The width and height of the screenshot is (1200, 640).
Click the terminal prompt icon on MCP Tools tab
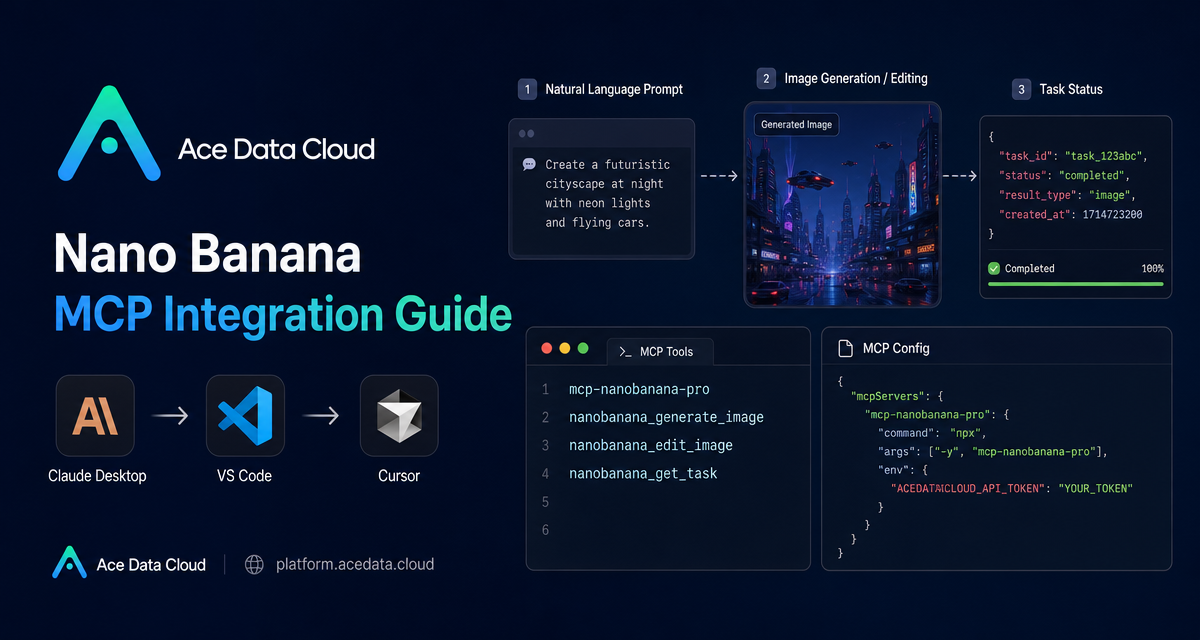pos(626,351)
